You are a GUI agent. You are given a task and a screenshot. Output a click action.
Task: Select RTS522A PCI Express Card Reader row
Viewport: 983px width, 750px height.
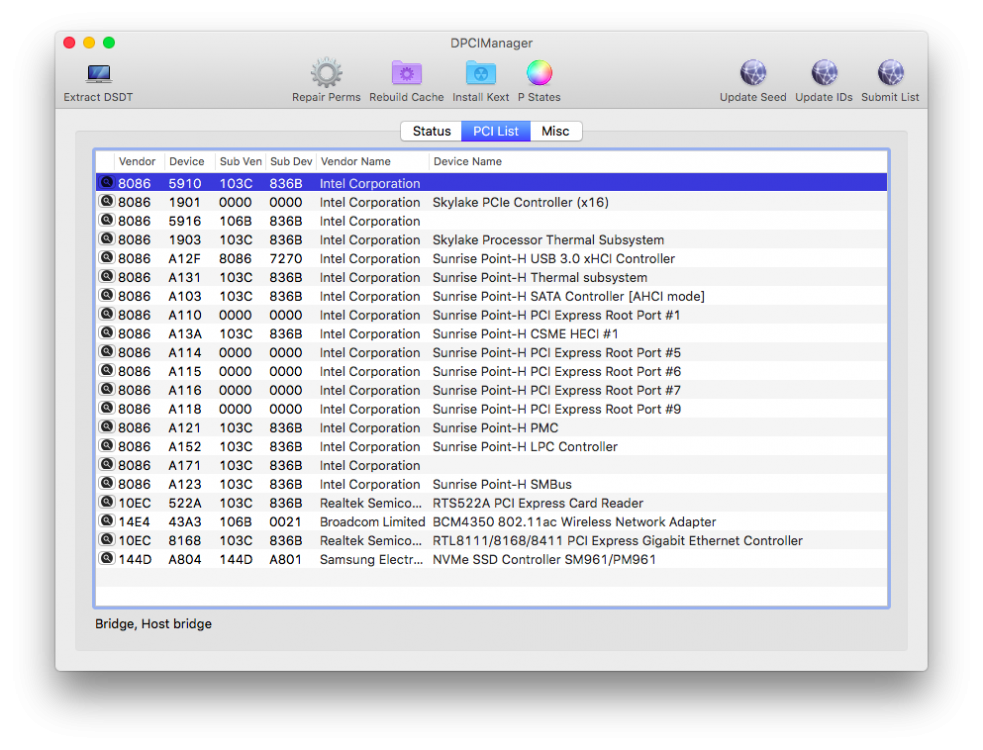492,503
